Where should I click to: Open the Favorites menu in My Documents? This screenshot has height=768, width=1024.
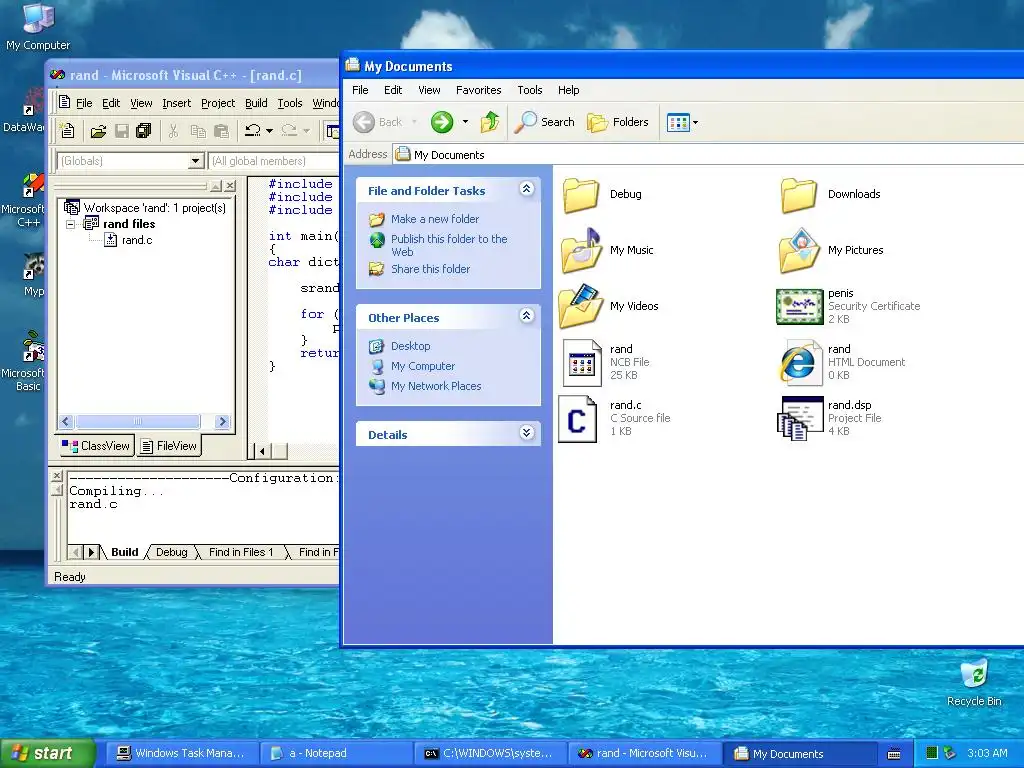tap(478, 90)
